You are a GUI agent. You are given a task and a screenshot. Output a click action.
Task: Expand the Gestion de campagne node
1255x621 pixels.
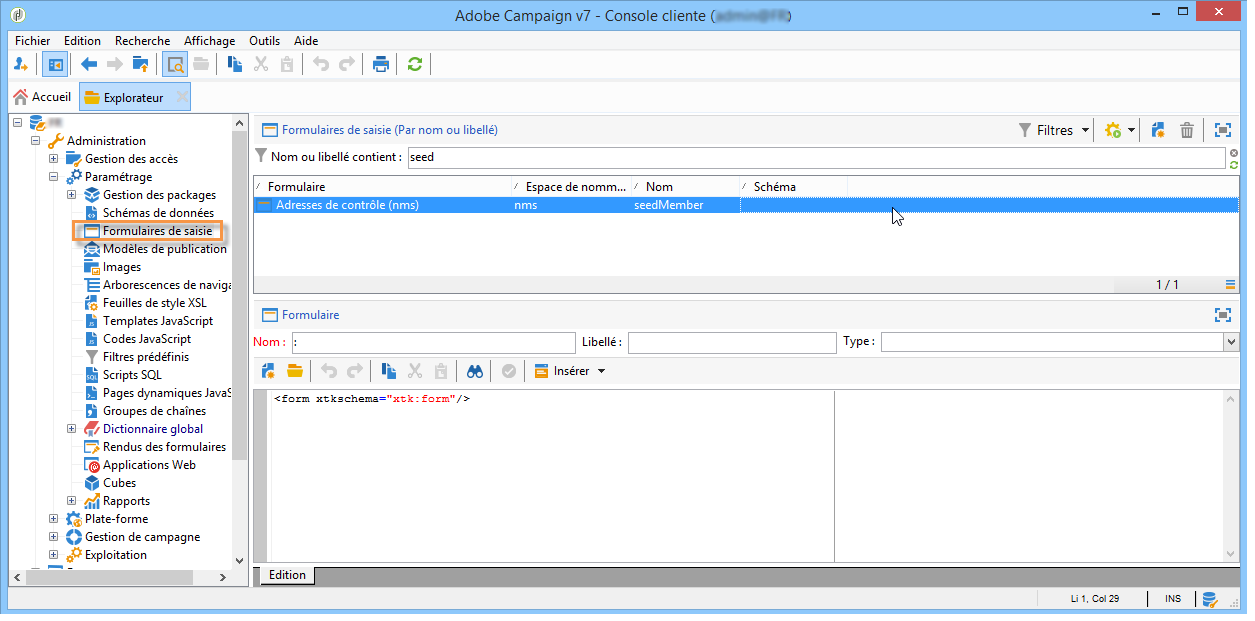(x=54, y=537)
